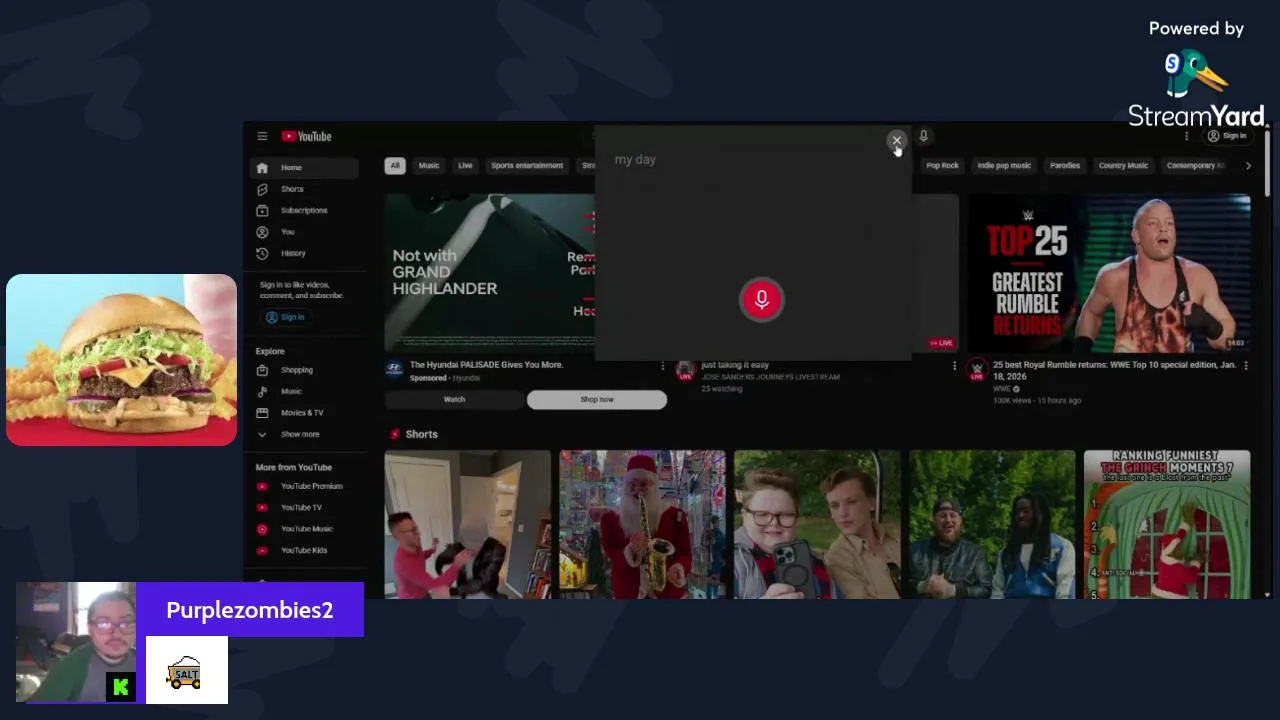Click the Shorts section heading
Viewport: 1280px width, 720px height.
pyautogui.click(x=421, y=434)
